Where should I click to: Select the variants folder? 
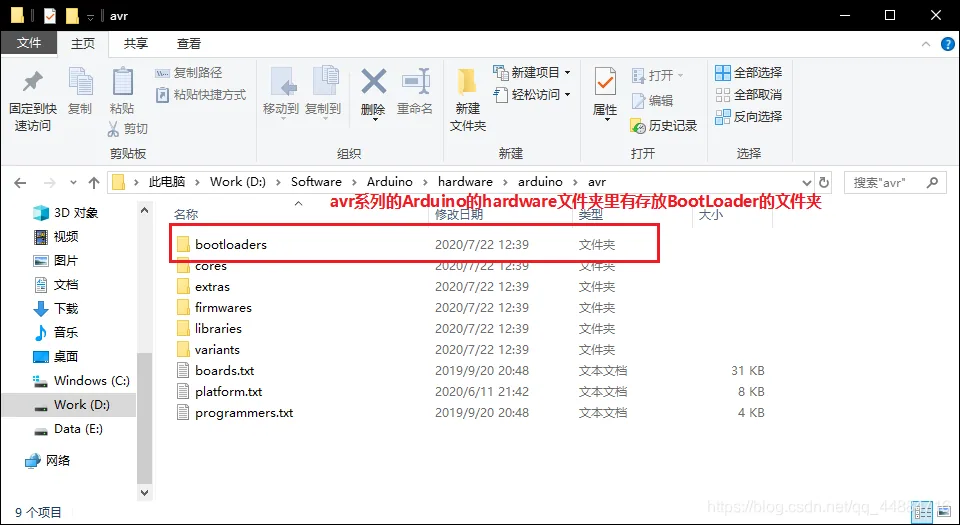click(x=217, y=350)
